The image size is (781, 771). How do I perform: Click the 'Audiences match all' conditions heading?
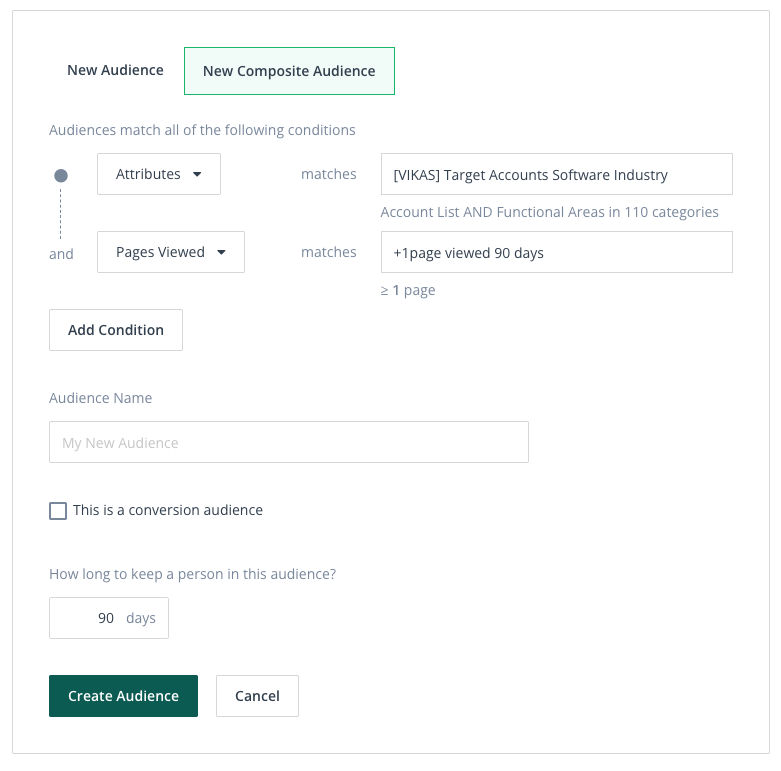coord(202,130)
